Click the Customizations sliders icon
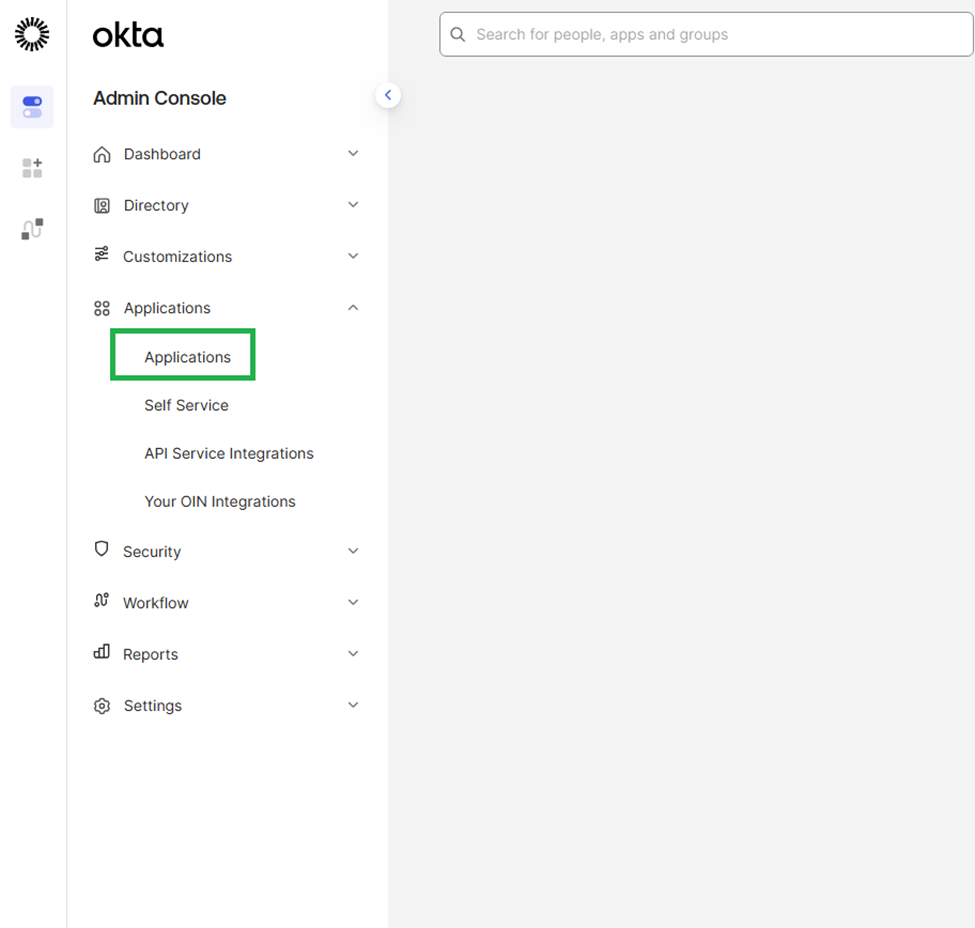This screenshot has width=975, height=928. [101, 254]
